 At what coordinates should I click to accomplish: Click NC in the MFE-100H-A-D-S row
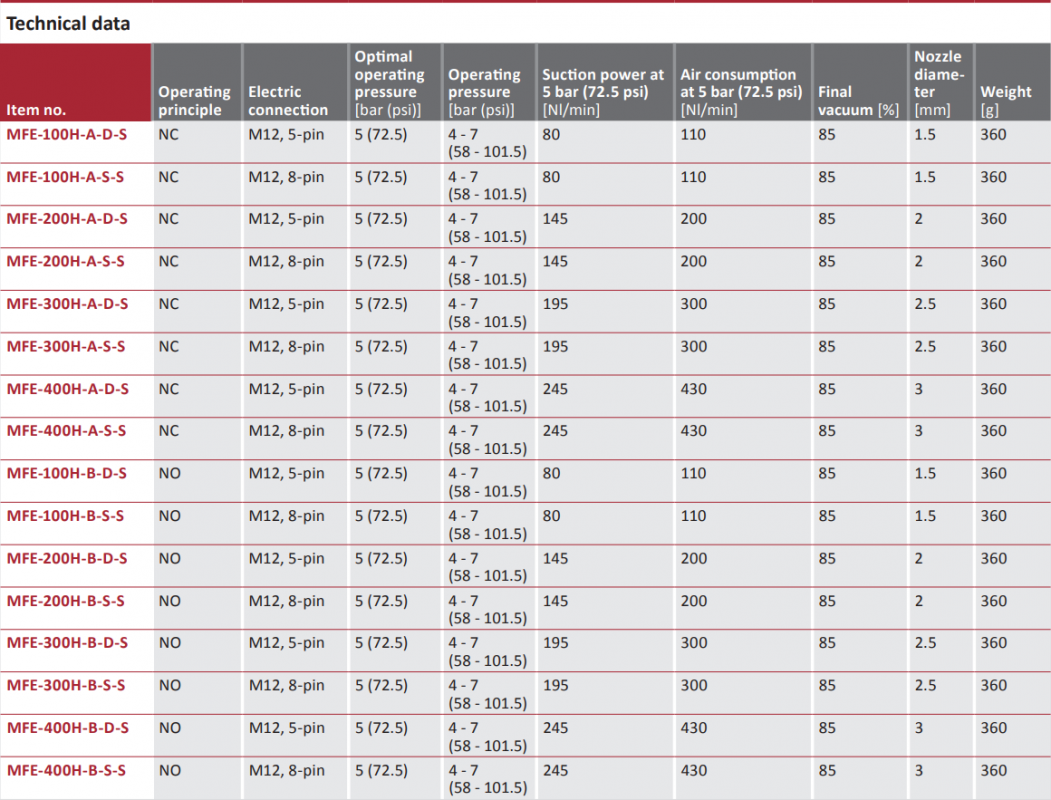[x=168, y=135]
